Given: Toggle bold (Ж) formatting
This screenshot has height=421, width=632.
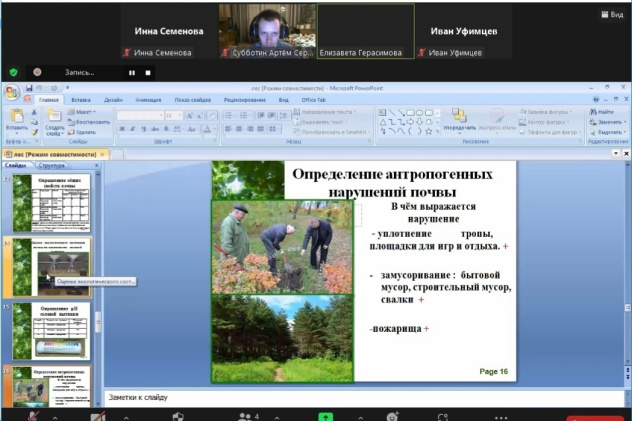Looking at the screenshot, I should [122, 129].
